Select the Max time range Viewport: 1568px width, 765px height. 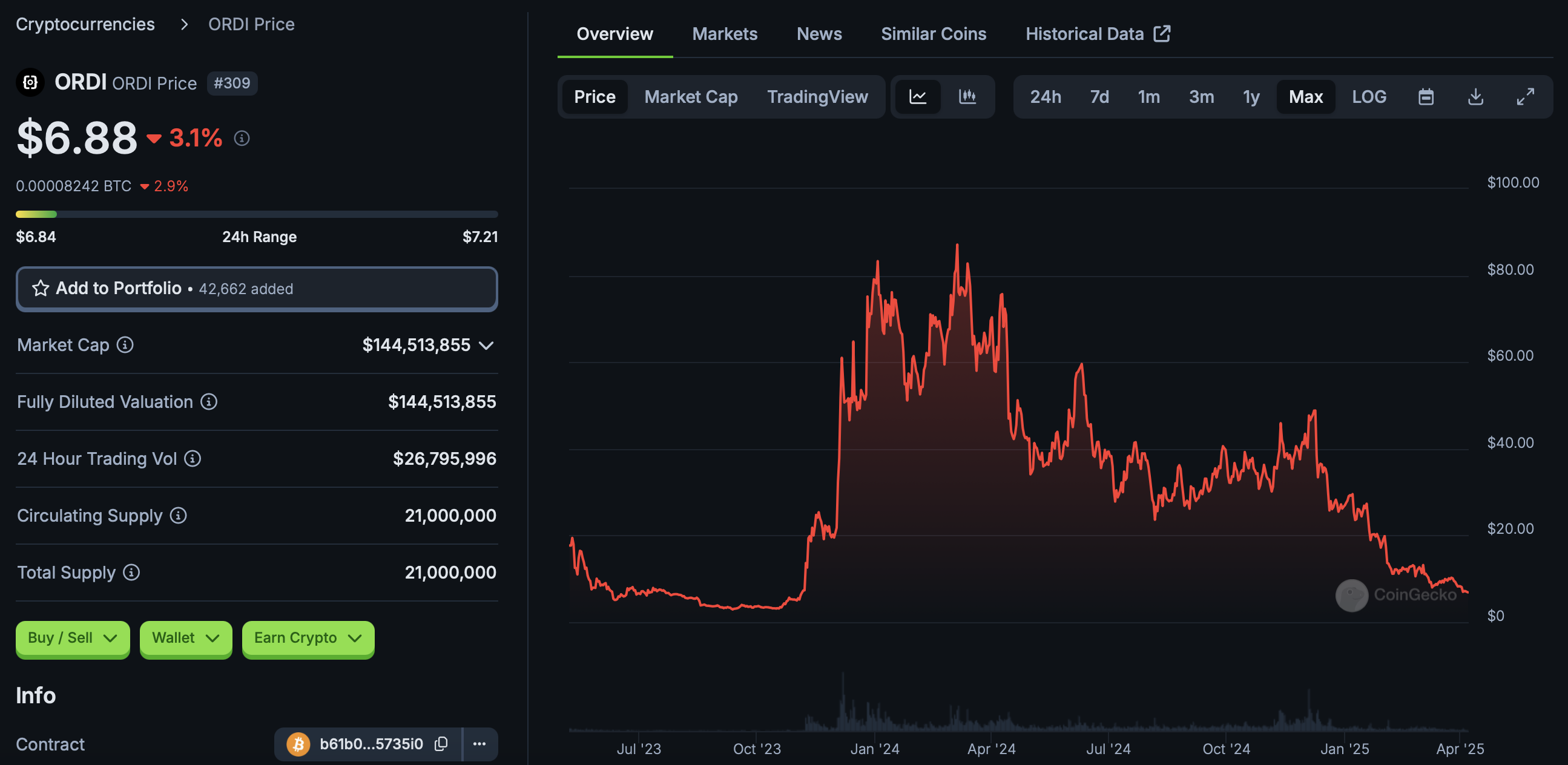click(1306, 97)
